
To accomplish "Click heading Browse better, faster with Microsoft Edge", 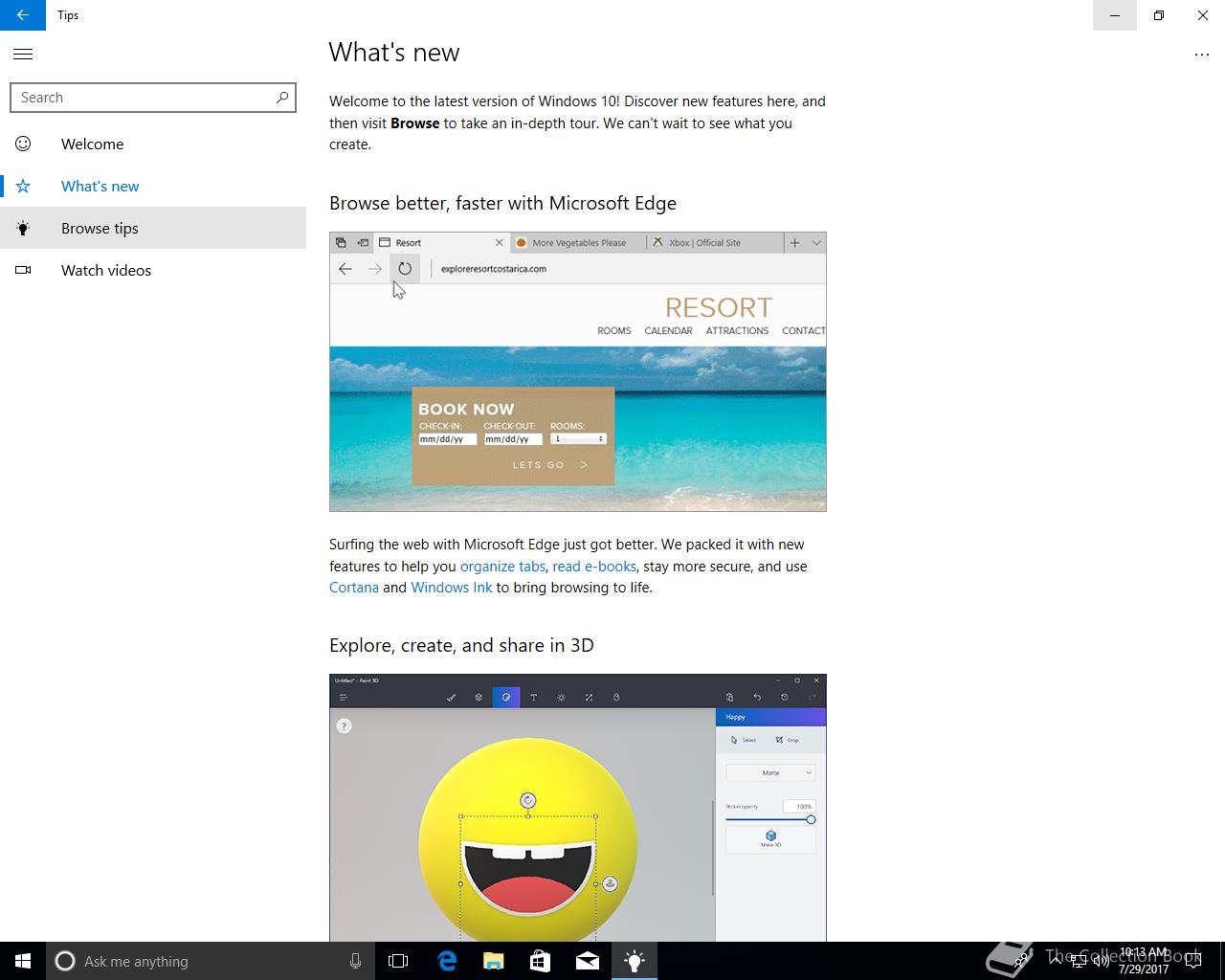I will 502,203.
